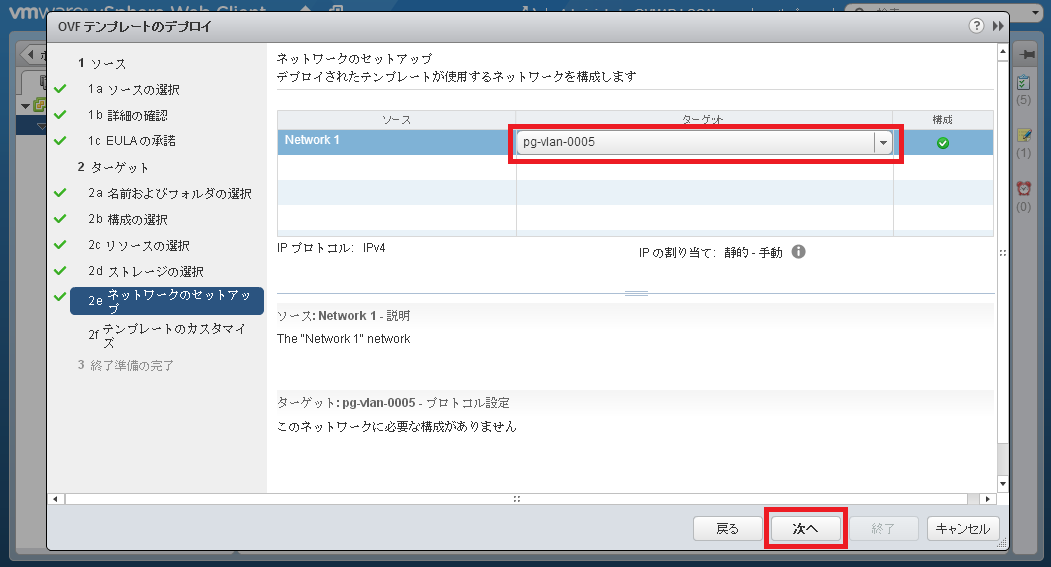Click the 戻る back button

click(x=727, y=529)
